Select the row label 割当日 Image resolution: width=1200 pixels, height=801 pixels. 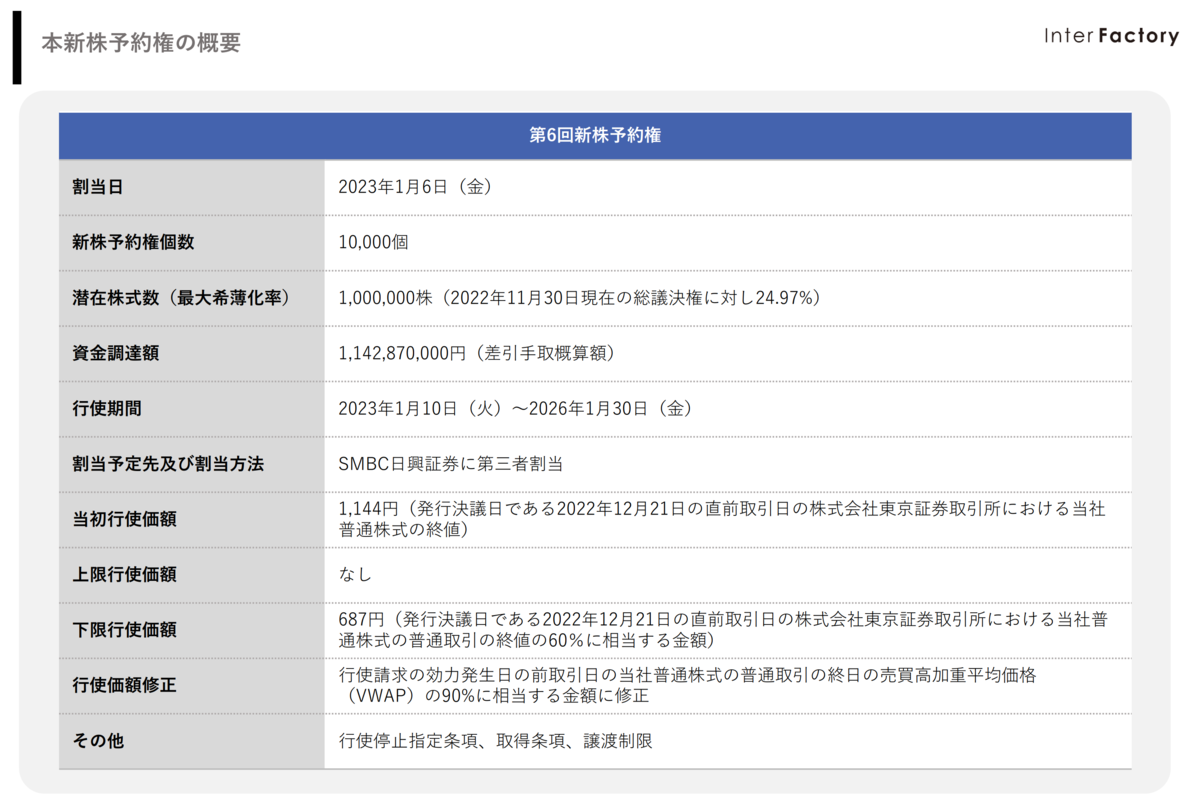coord(98,187)
